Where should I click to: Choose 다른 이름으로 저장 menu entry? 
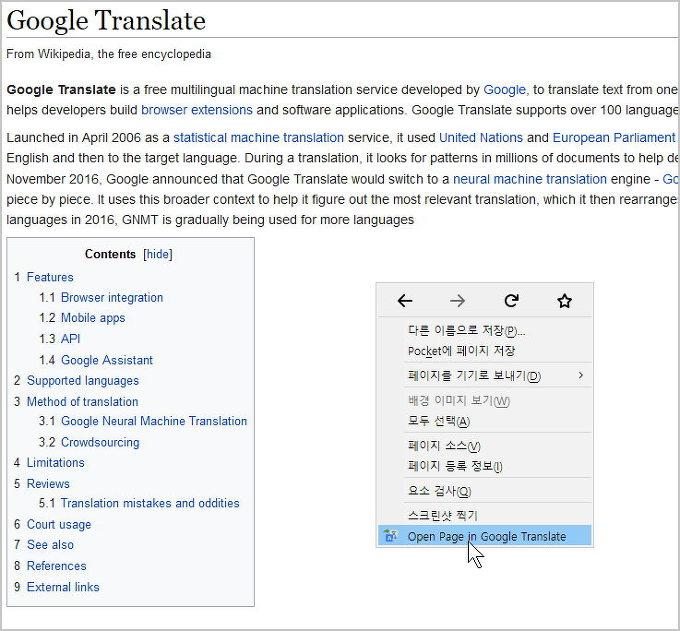click(484, 331)
